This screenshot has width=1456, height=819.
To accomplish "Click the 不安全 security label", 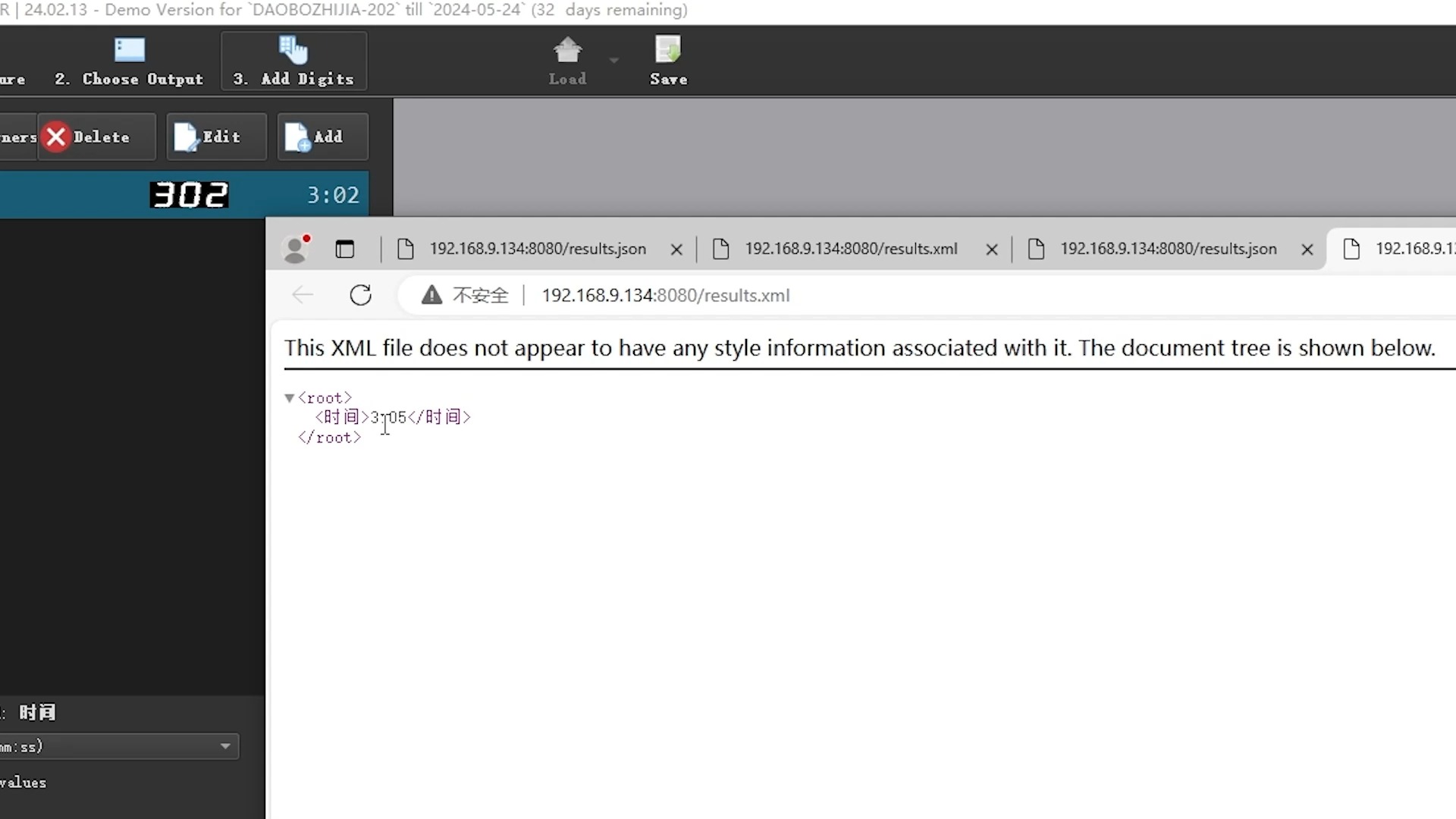I will click(x=480, y=296).
